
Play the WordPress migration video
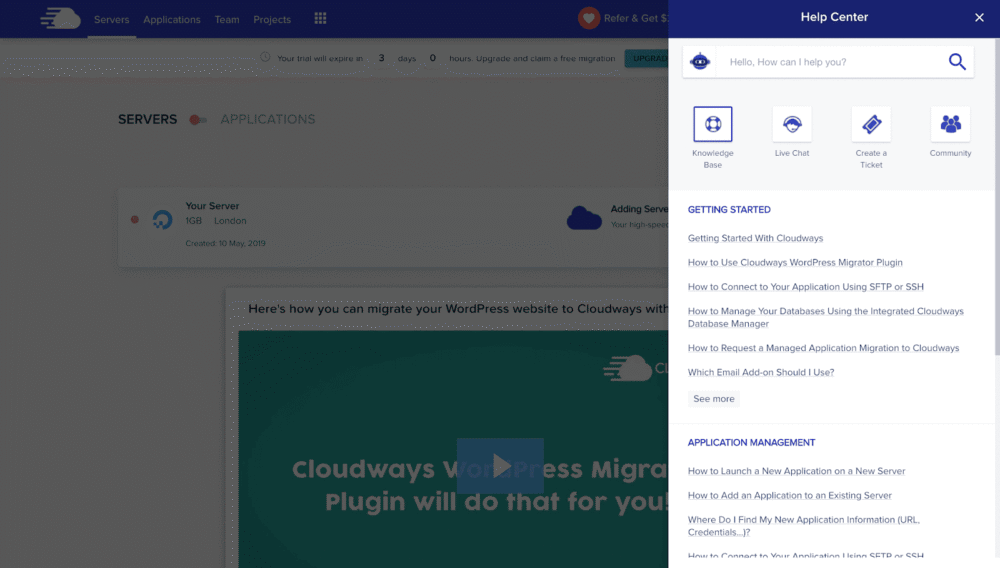click(x=500, y=465)
